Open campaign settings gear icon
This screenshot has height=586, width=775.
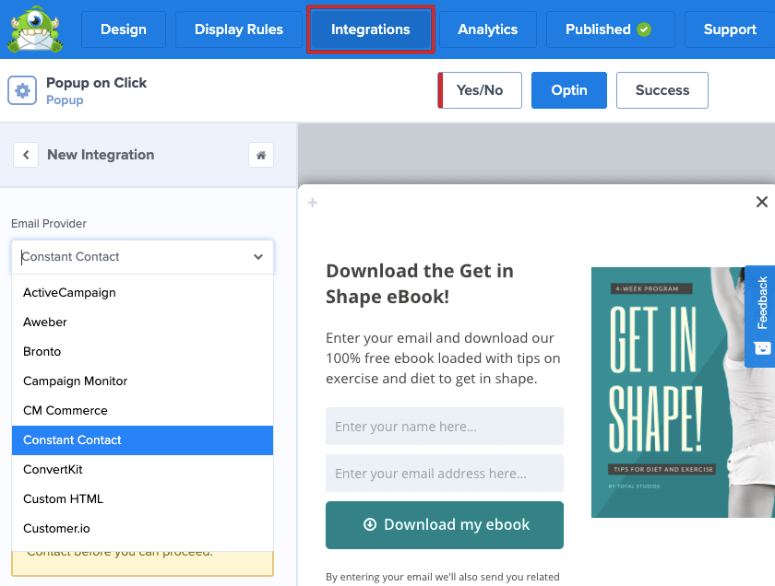point(22,90)
